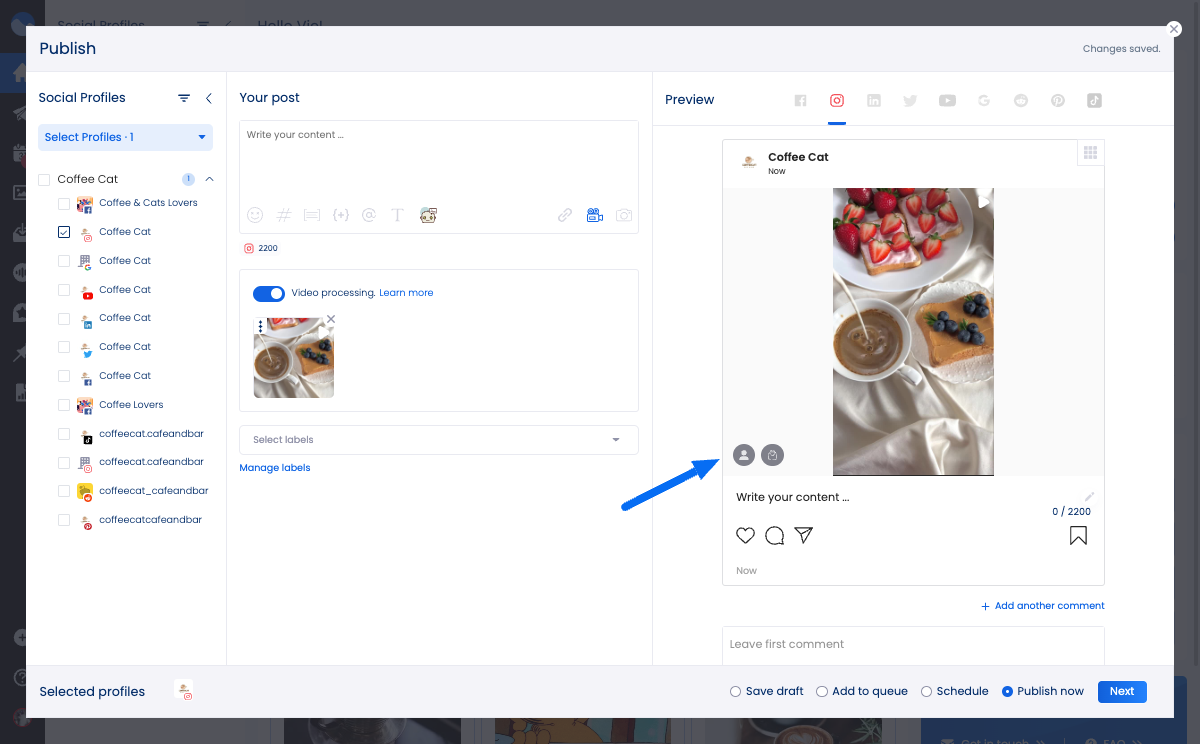Check the coffeecat_cafeandbar profile checkbox
Image resolution: width=1200 pixels, height=744 pixels.
click(64, 491)
